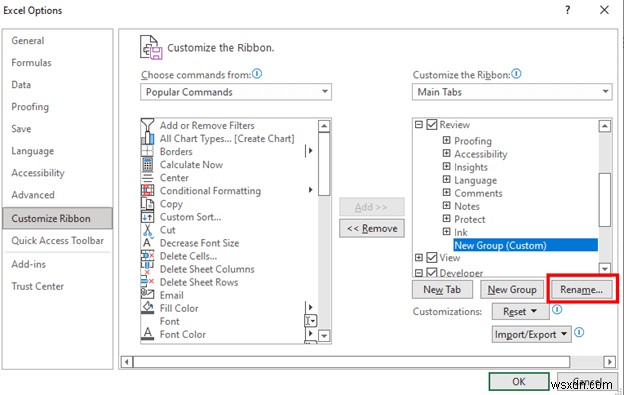Click the Conditional Formatting icon

coord(147,191)
